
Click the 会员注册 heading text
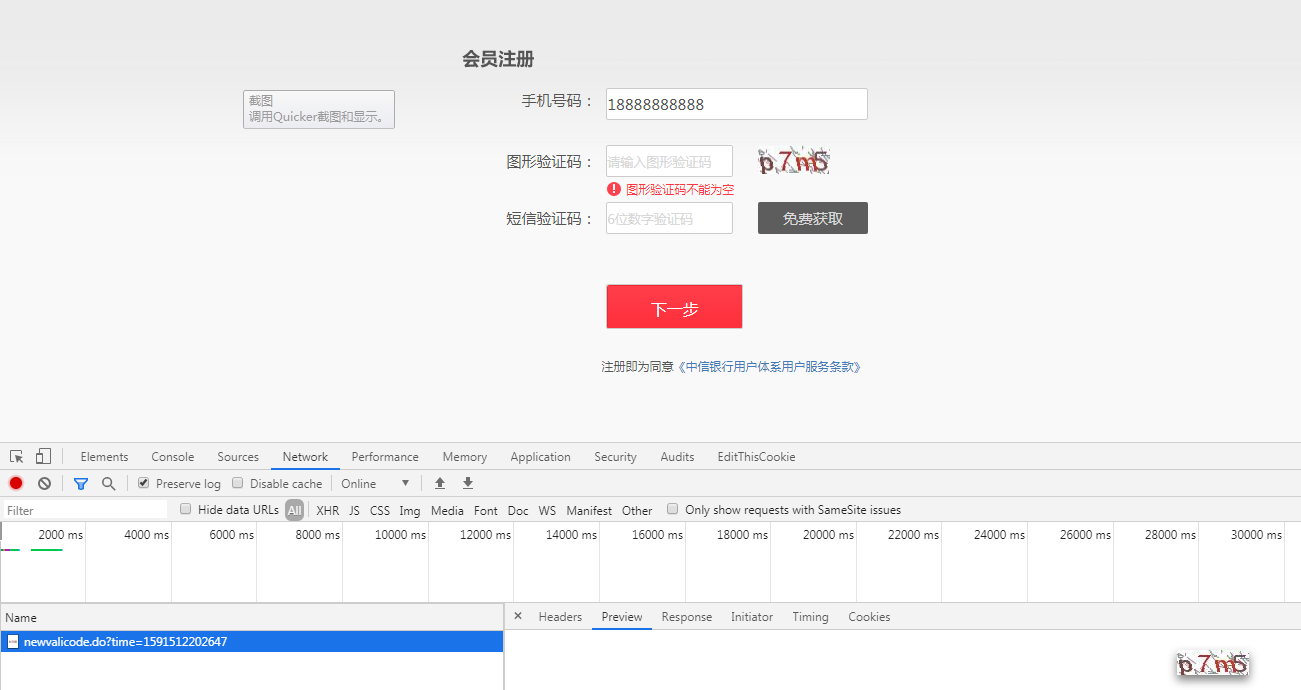tap(498, 59)
